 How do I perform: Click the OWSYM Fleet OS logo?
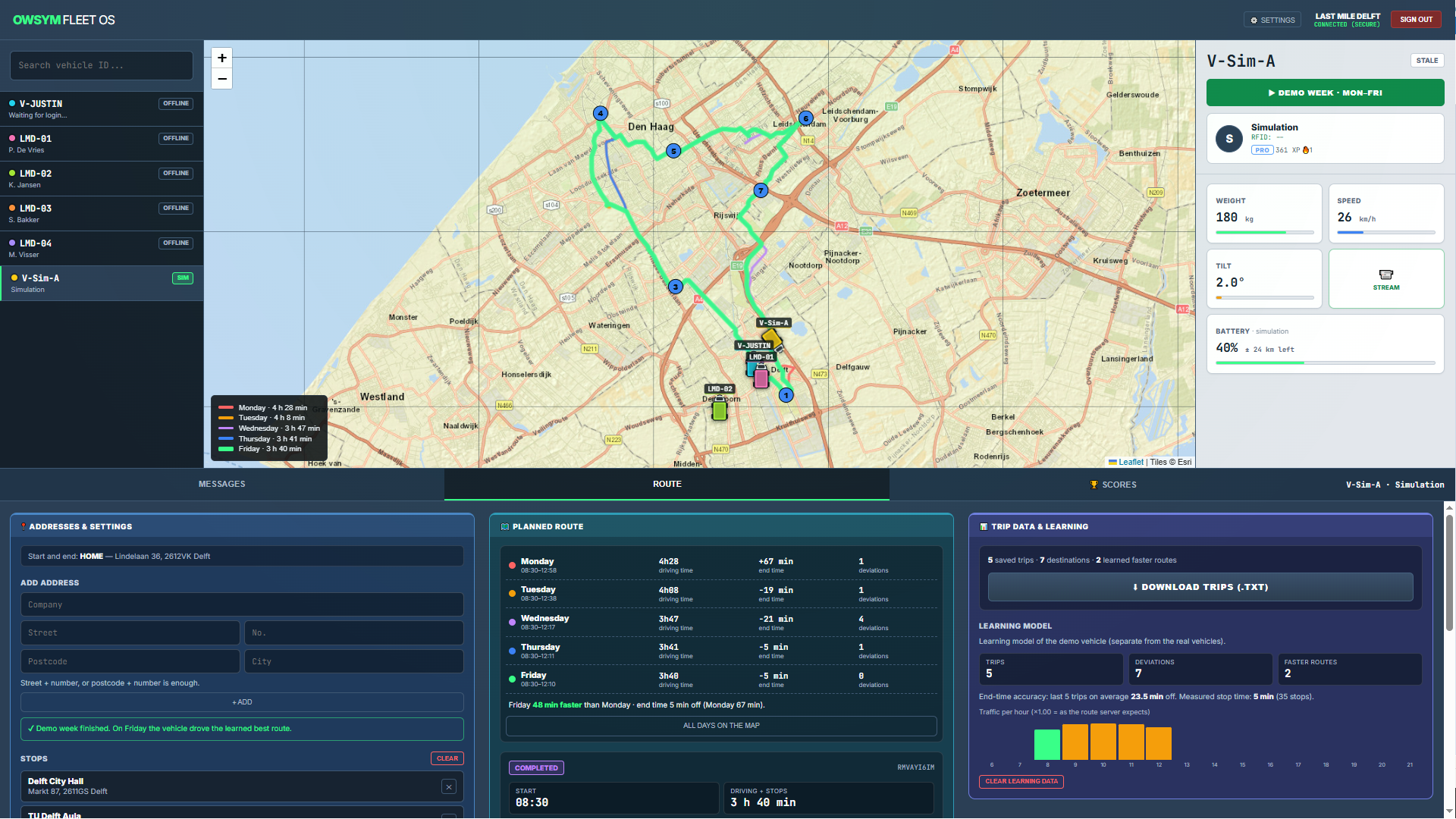tap(64, 20)
